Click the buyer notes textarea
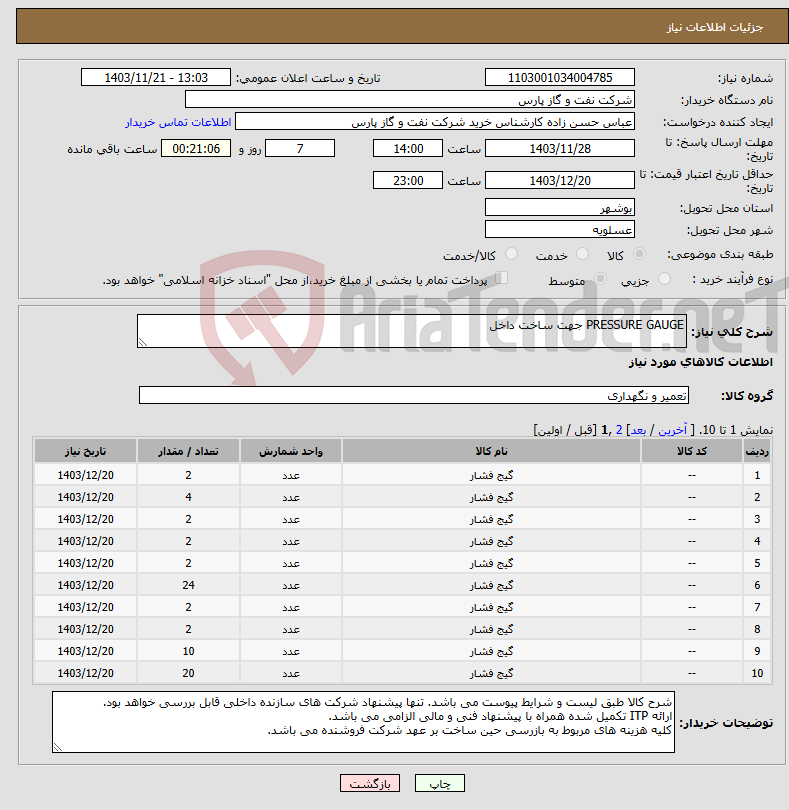This screenshot has width=789, height=810. [363, 722]
